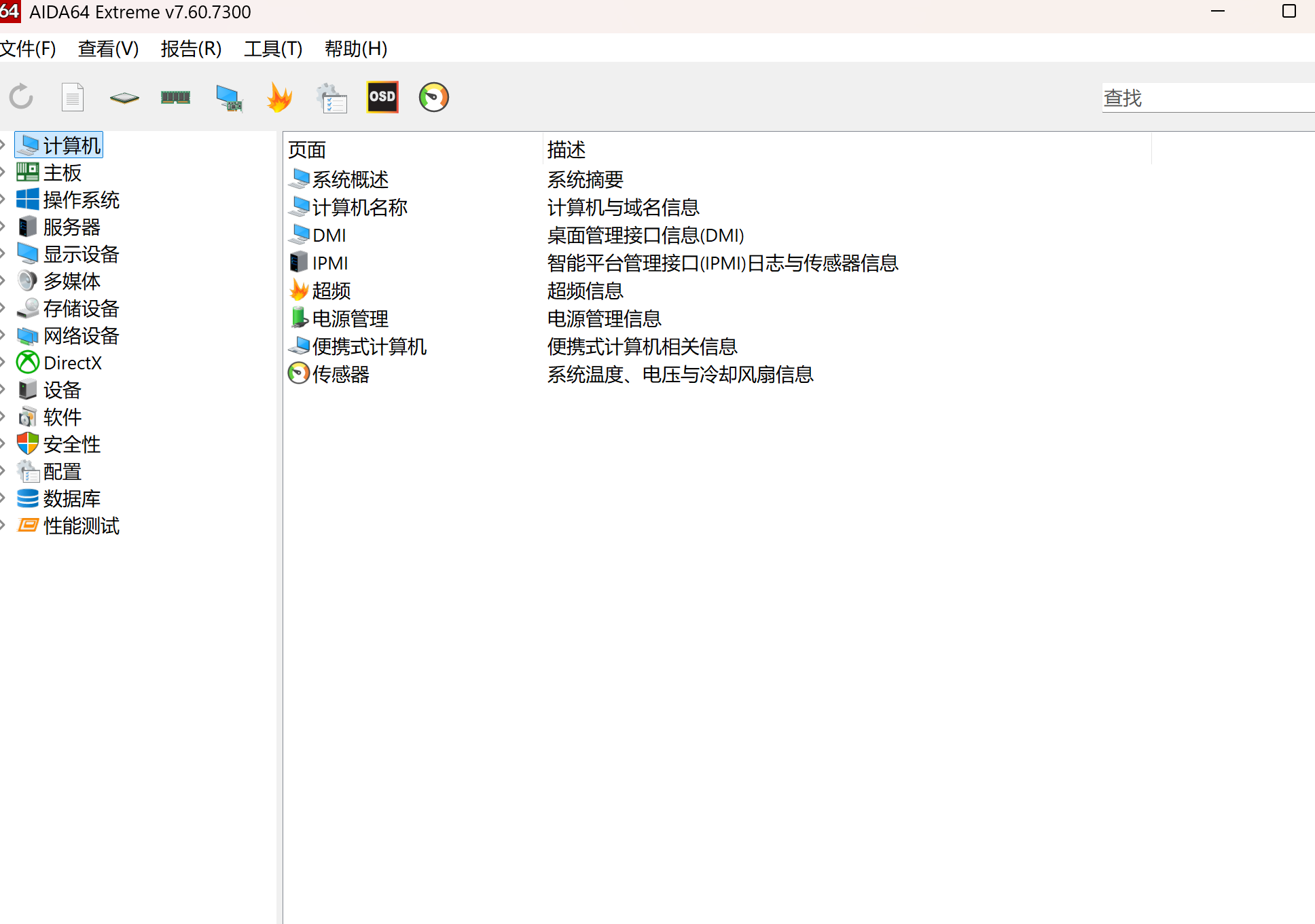Click the green memory module toolbar icon

pyautogui.click(x=176, y=97)
